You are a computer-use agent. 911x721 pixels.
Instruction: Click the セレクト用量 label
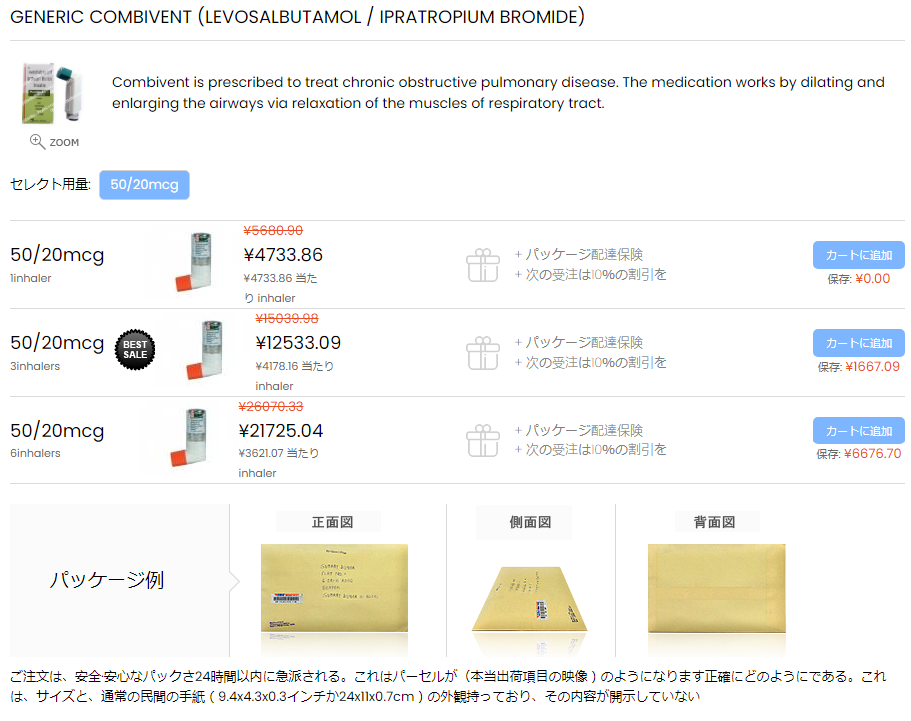[50, 185]
